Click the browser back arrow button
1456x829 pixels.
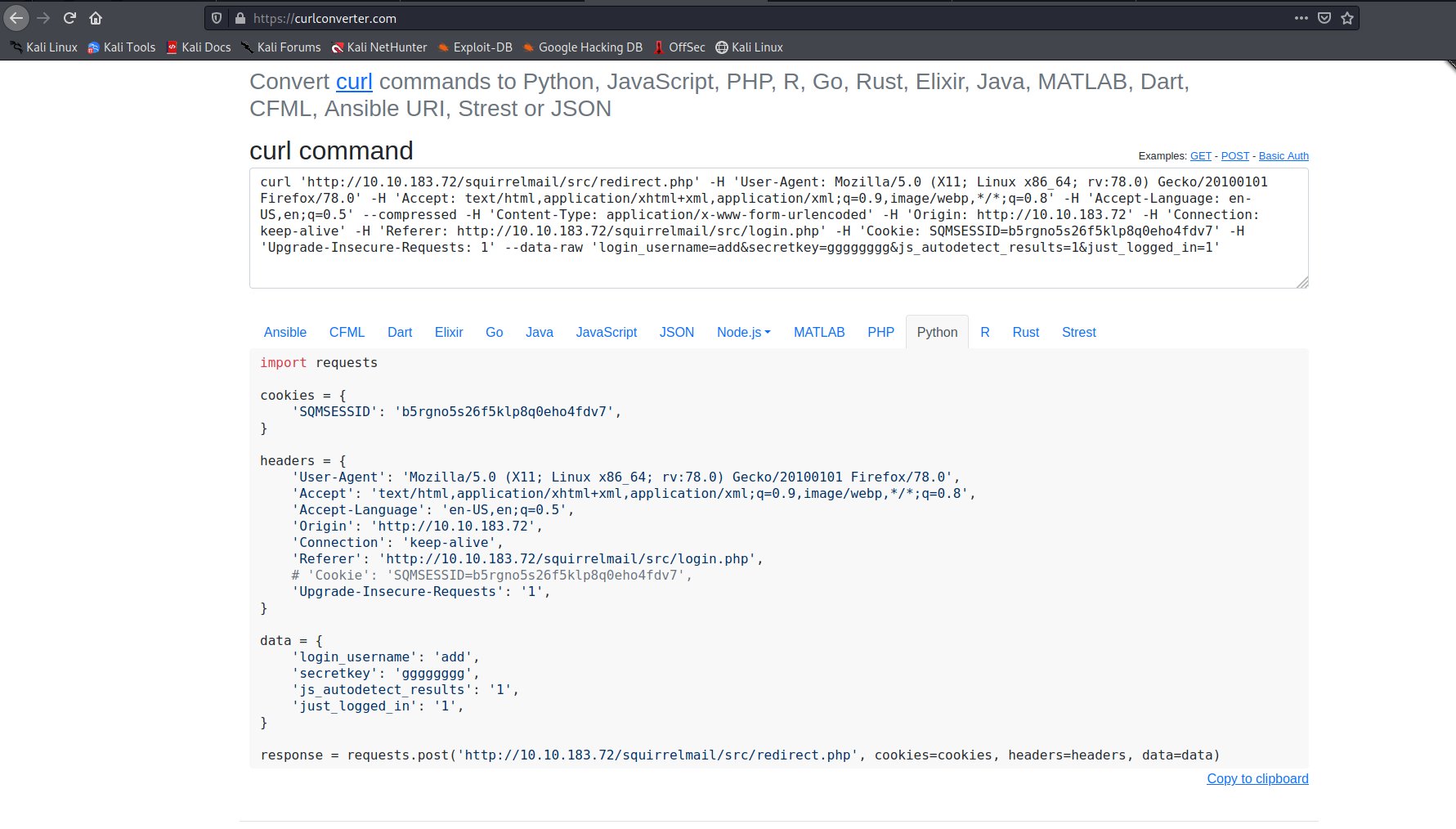[x=16, y=18]
